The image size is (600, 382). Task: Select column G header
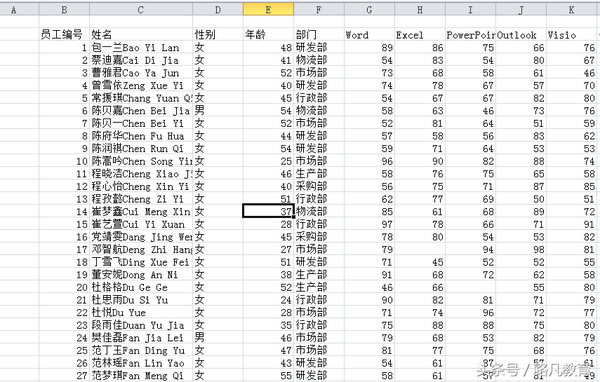pyautogui.click(x=369, y=9)
